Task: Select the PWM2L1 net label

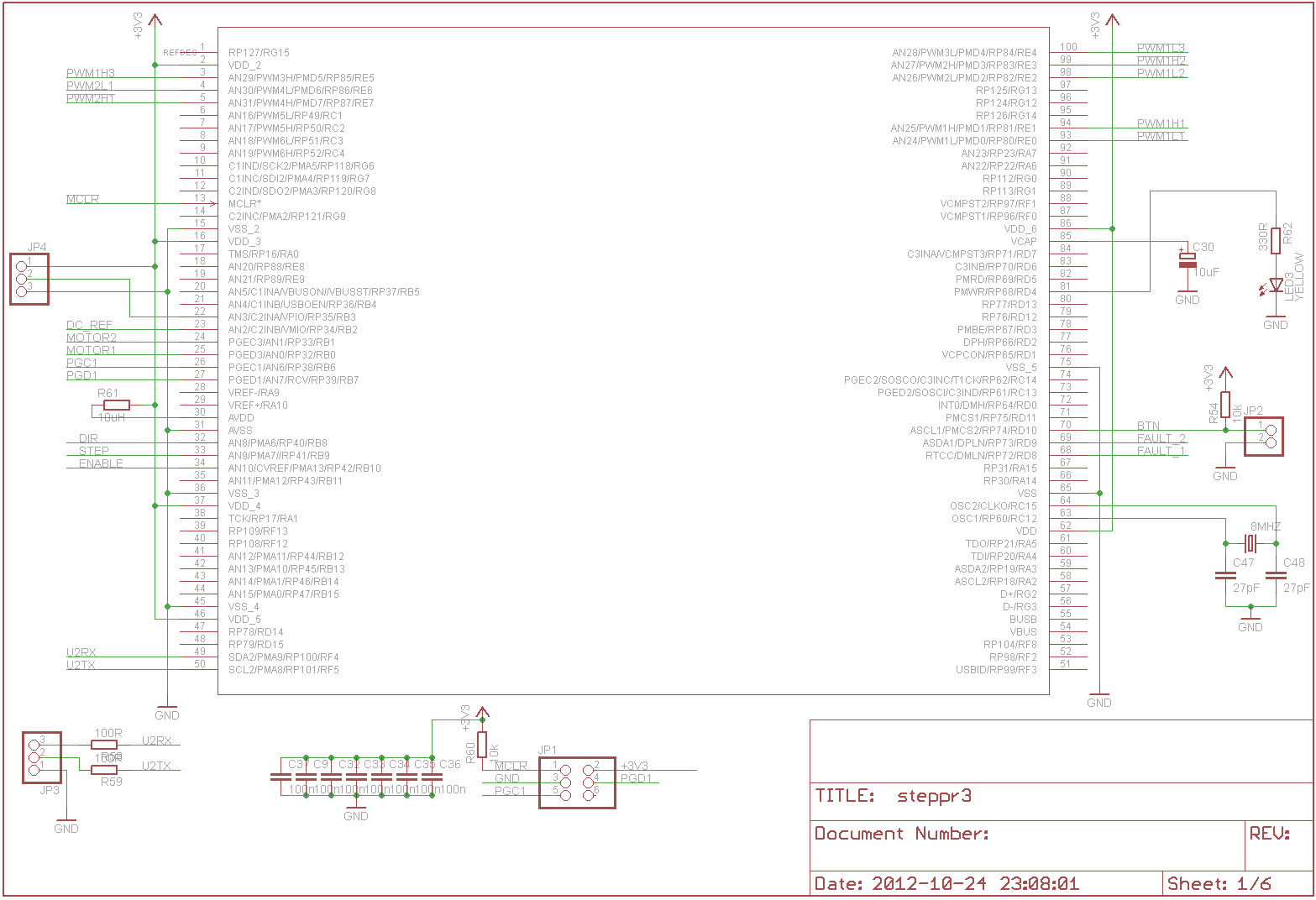Action: pos(90,86)
